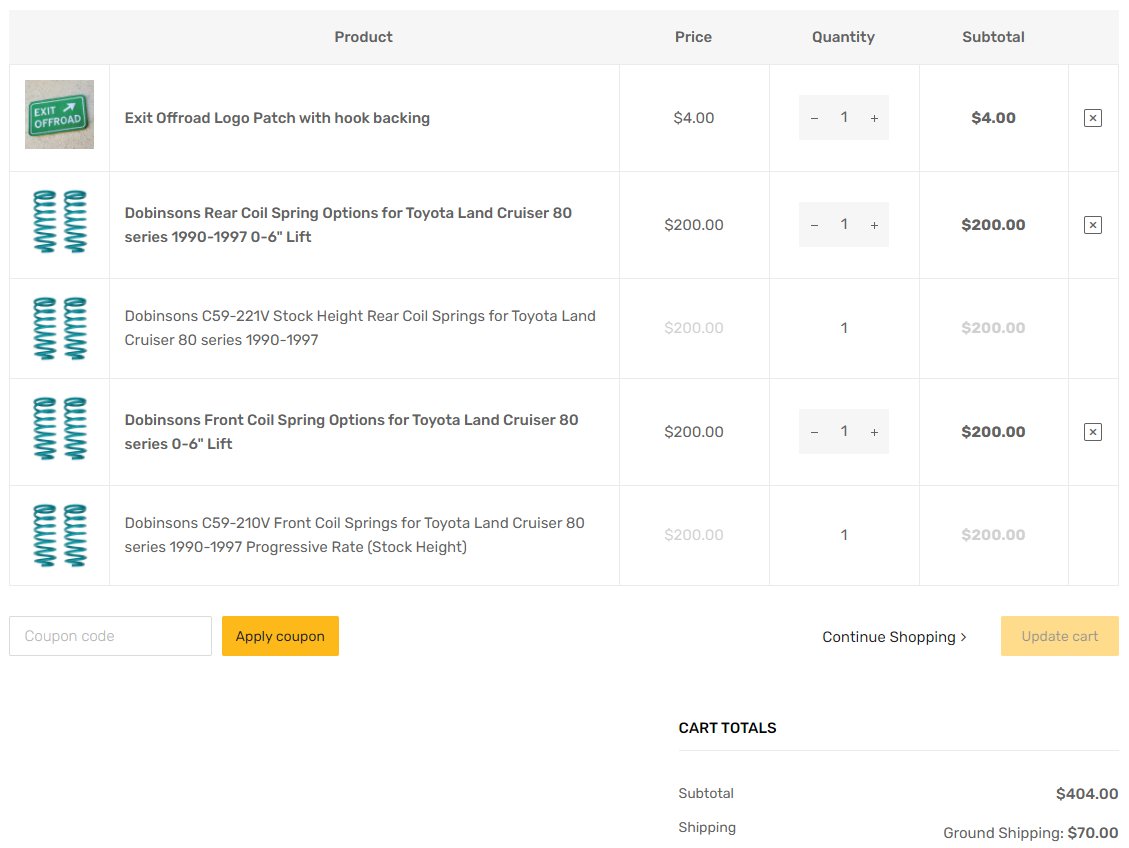Increase quantity of Rear Coil Spring Options
Screen dimensions: 1129x848
874,225
